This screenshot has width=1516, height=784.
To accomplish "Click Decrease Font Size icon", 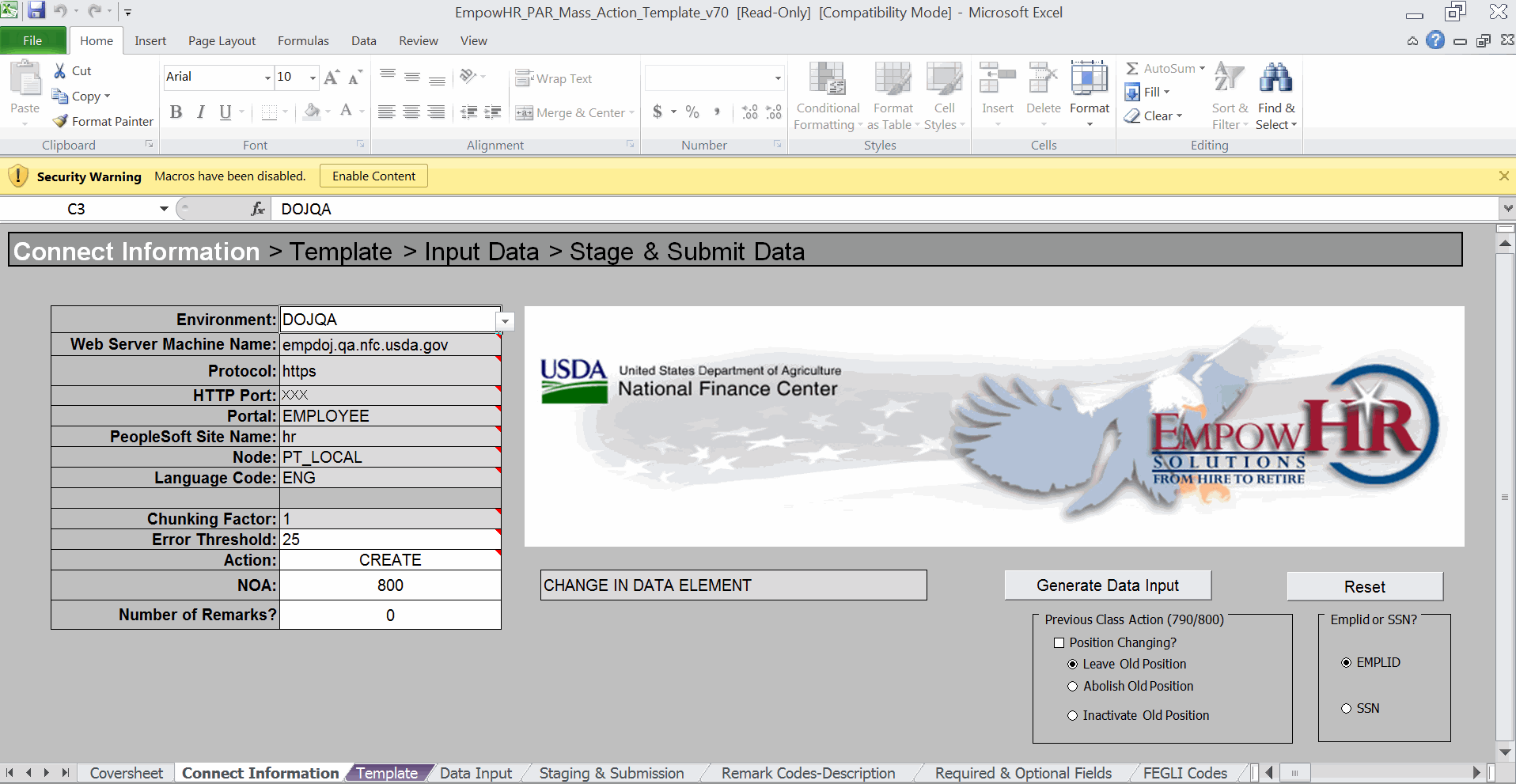I will tap(355, 77).
